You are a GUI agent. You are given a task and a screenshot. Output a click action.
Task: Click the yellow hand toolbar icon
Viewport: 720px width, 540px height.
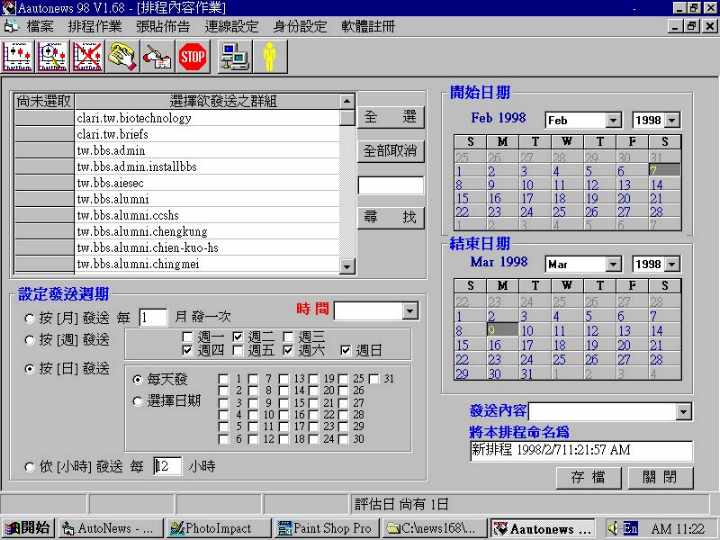tap(122, 56)
